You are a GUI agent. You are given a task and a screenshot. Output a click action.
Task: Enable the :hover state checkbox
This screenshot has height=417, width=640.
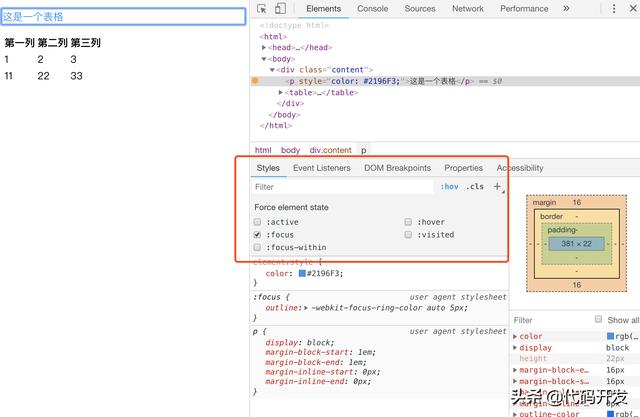click(x=408, y=222)
